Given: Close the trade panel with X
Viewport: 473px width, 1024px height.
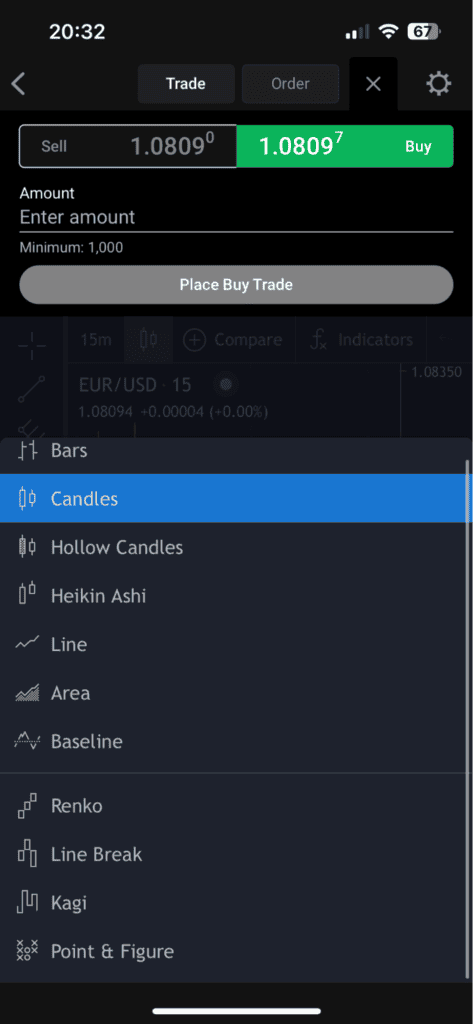Looking at the screenshot, I should tap(373, 84).
